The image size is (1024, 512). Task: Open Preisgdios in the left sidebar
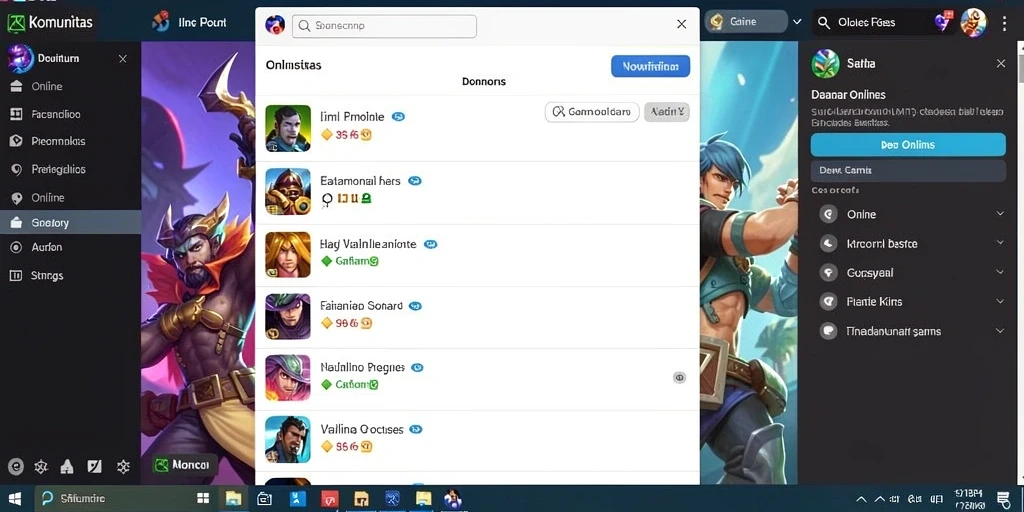tap(71, 169)
